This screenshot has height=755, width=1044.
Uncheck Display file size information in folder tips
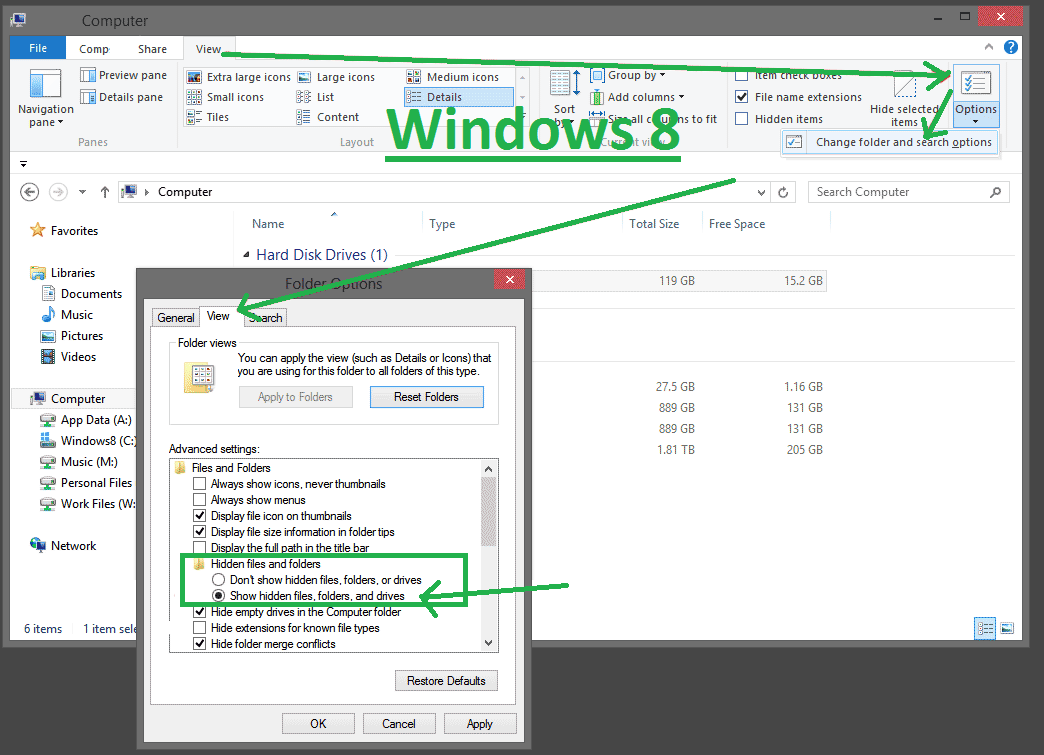pyautogui.click(x=199, y=532)
